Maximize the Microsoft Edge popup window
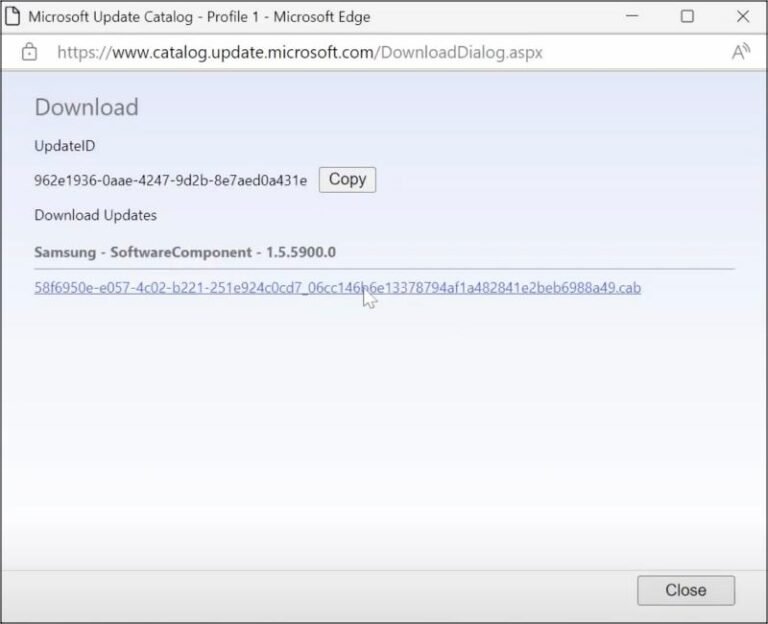The image size is (768, 624). pyautogui.click(x=687, y=17)
